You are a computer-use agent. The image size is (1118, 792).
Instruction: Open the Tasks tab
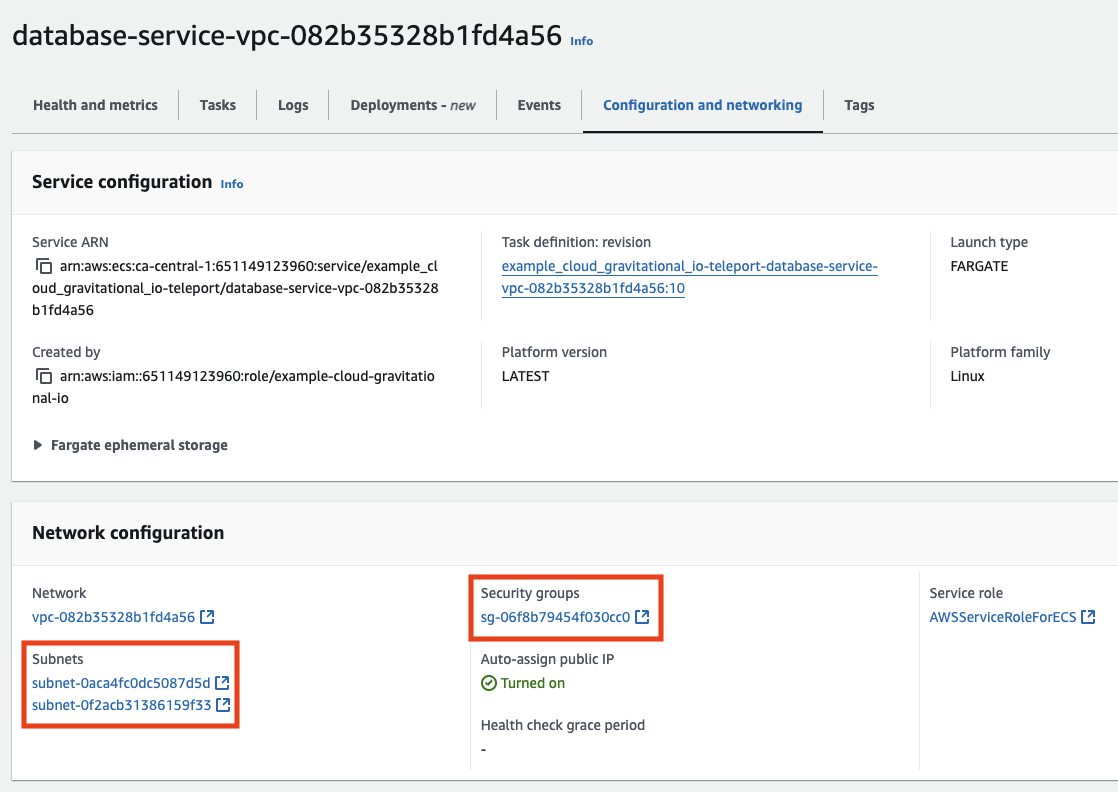(217, 104)
